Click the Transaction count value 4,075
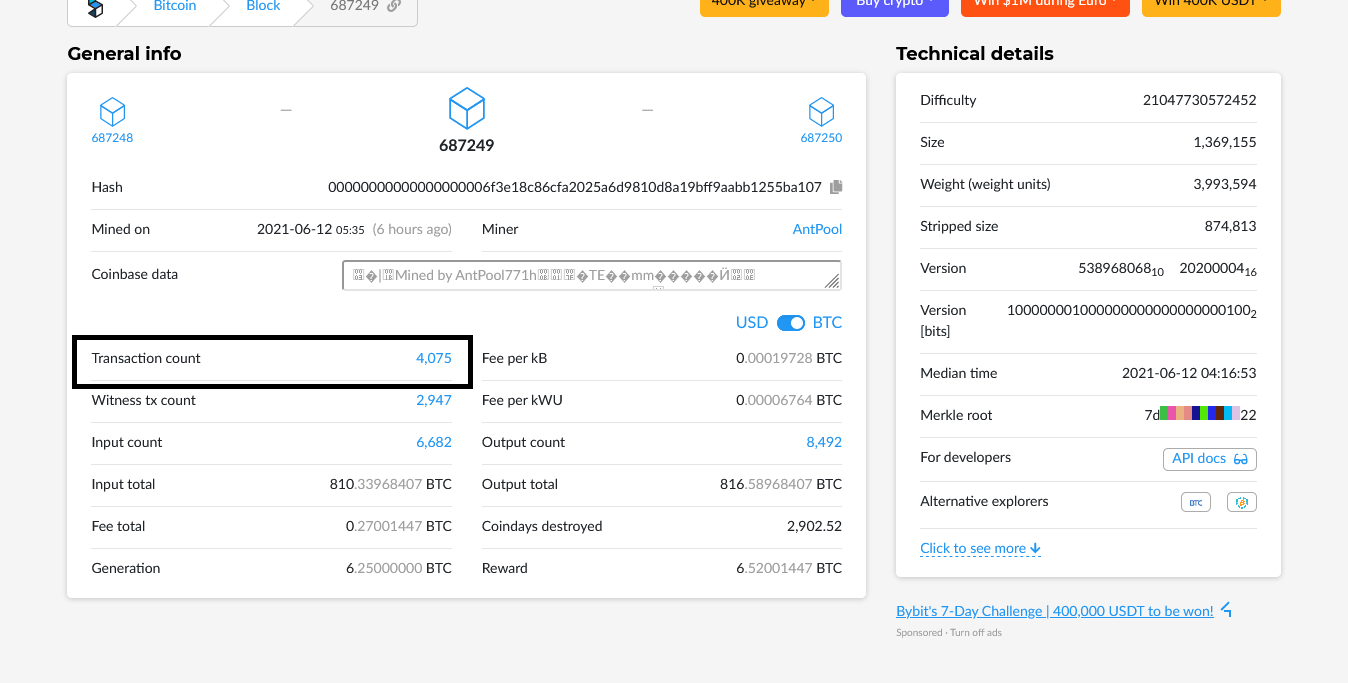This screenshot has height=683, width=1348. (x=434, y=358)
